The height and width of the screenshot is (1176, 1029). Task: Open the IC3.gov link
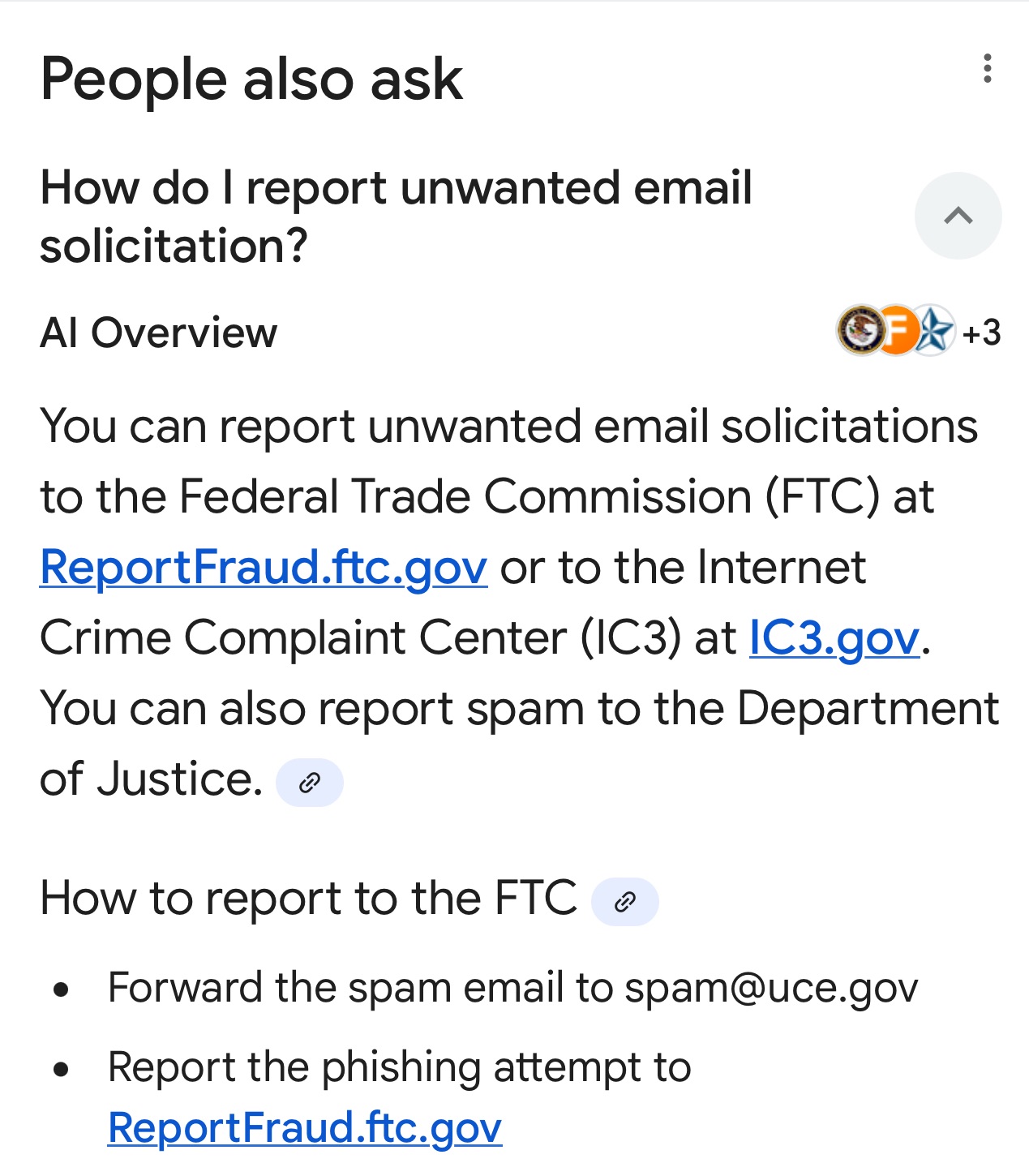pos(834,637)
